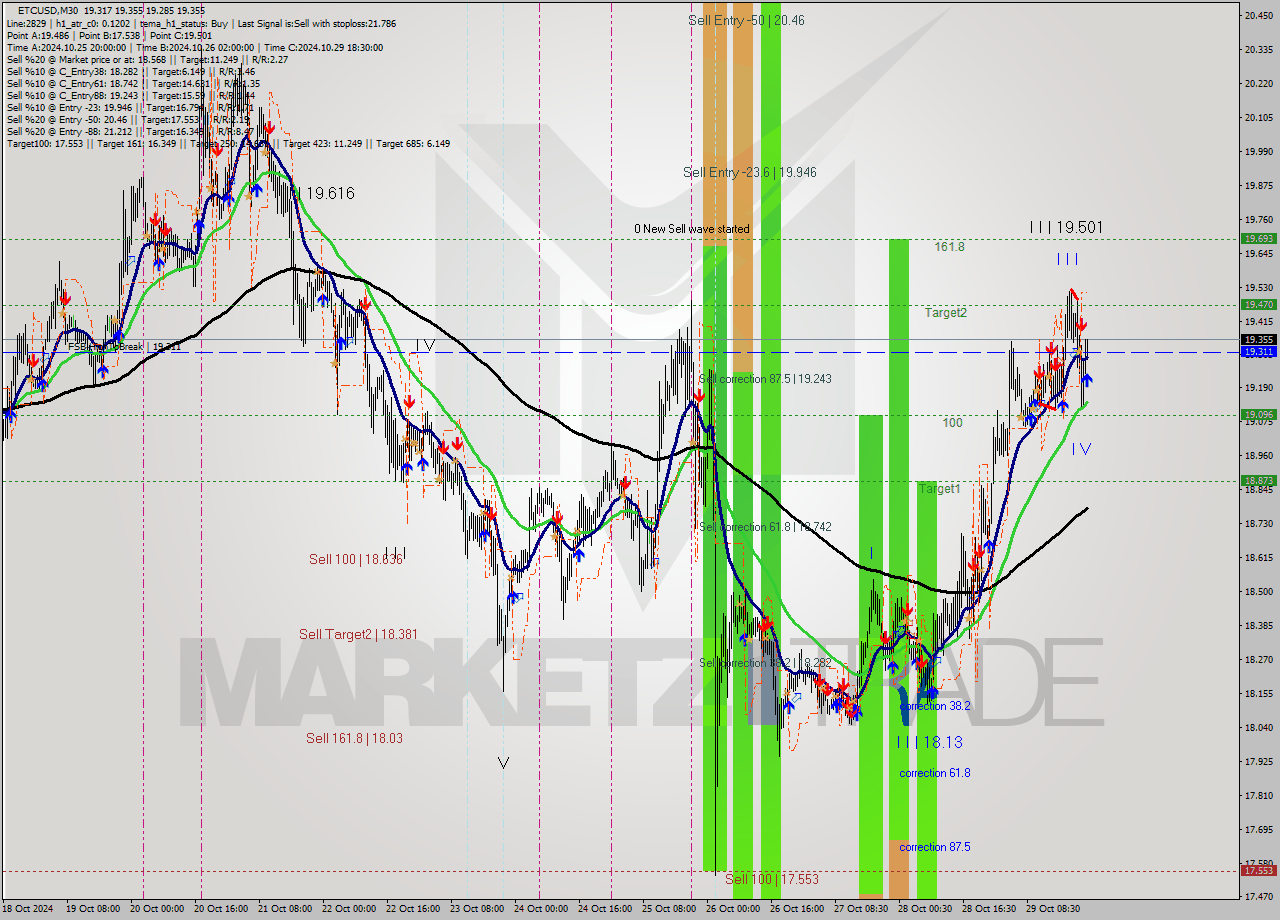
Task: Click the 'Sell %20 @ Market price' info line
Action: coord(147,59)
